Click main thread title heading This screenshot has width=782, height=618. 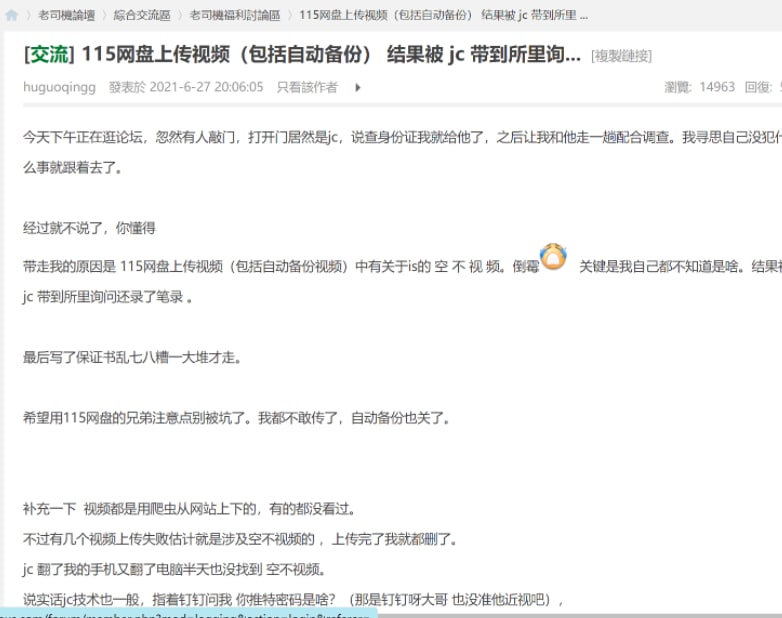click(331, 54)
